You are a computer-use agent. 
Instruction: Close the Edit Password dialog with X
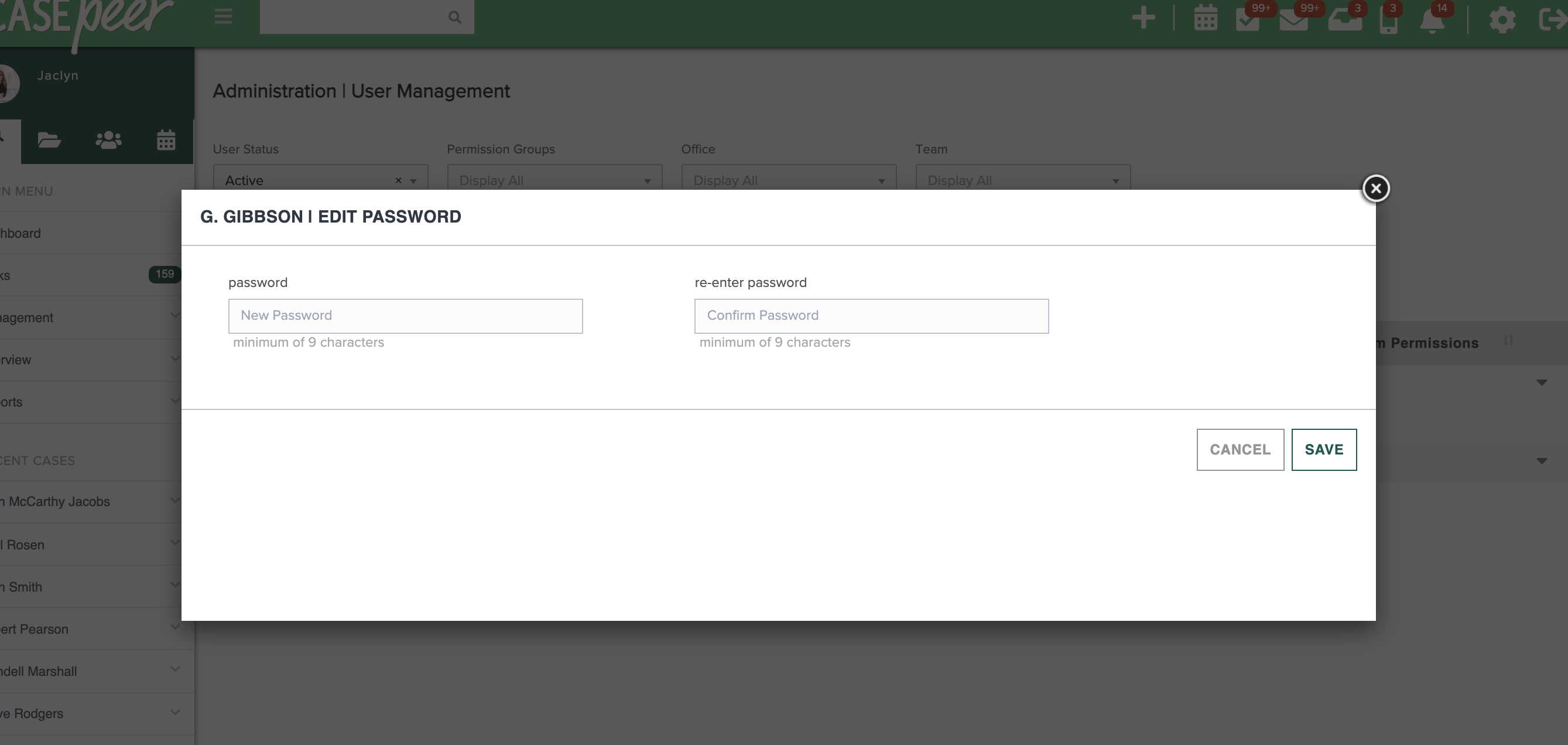[x=1375, y=188]
